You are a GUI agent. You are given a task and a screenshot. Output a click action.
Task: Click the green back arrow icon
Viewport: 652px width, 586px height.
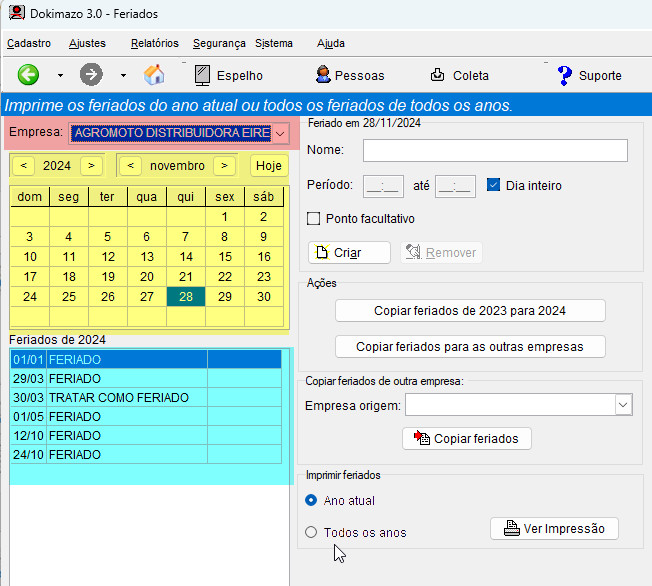point(29,75)
